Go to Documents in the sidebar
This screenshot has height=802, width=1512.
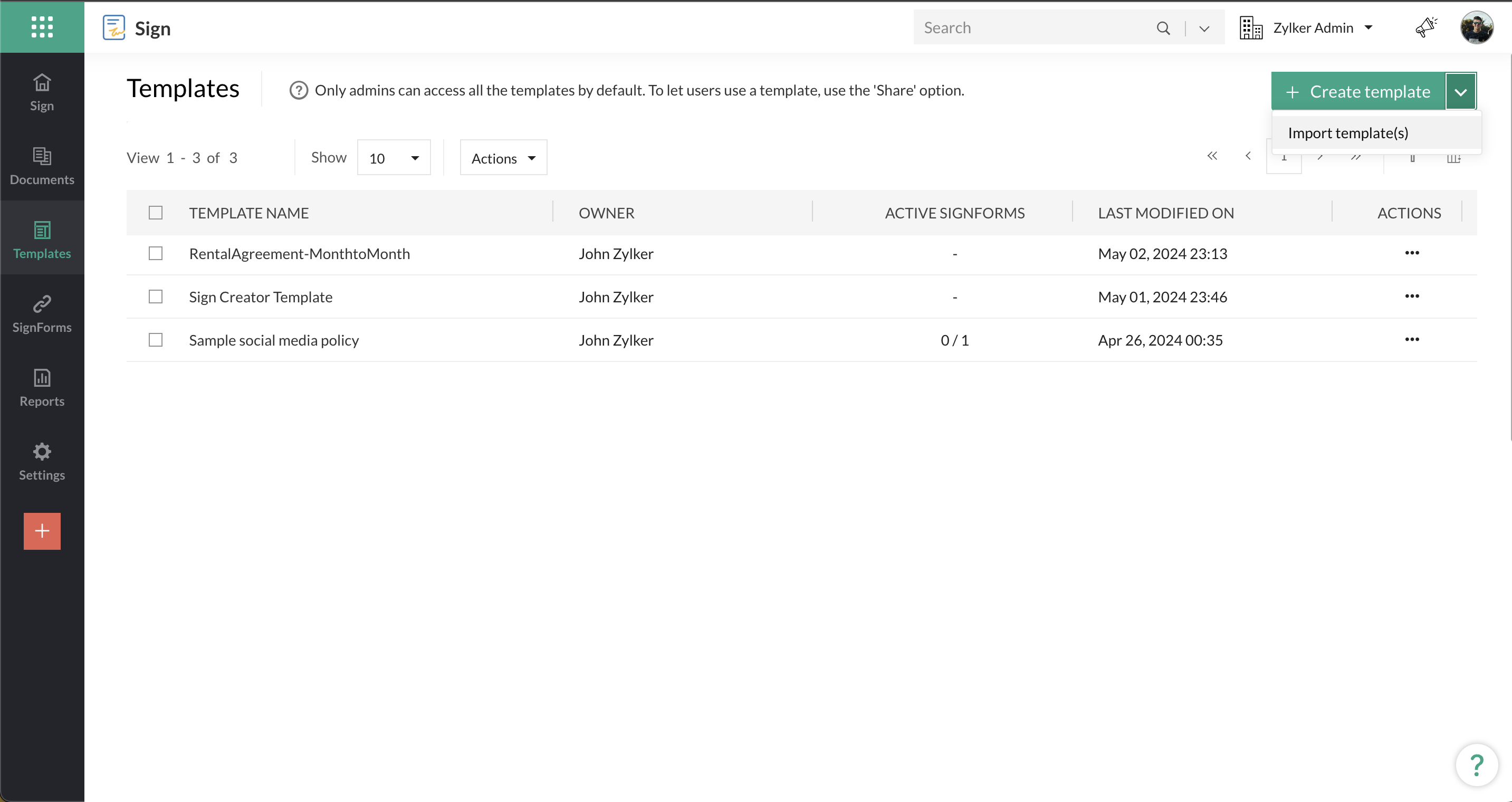42,166
